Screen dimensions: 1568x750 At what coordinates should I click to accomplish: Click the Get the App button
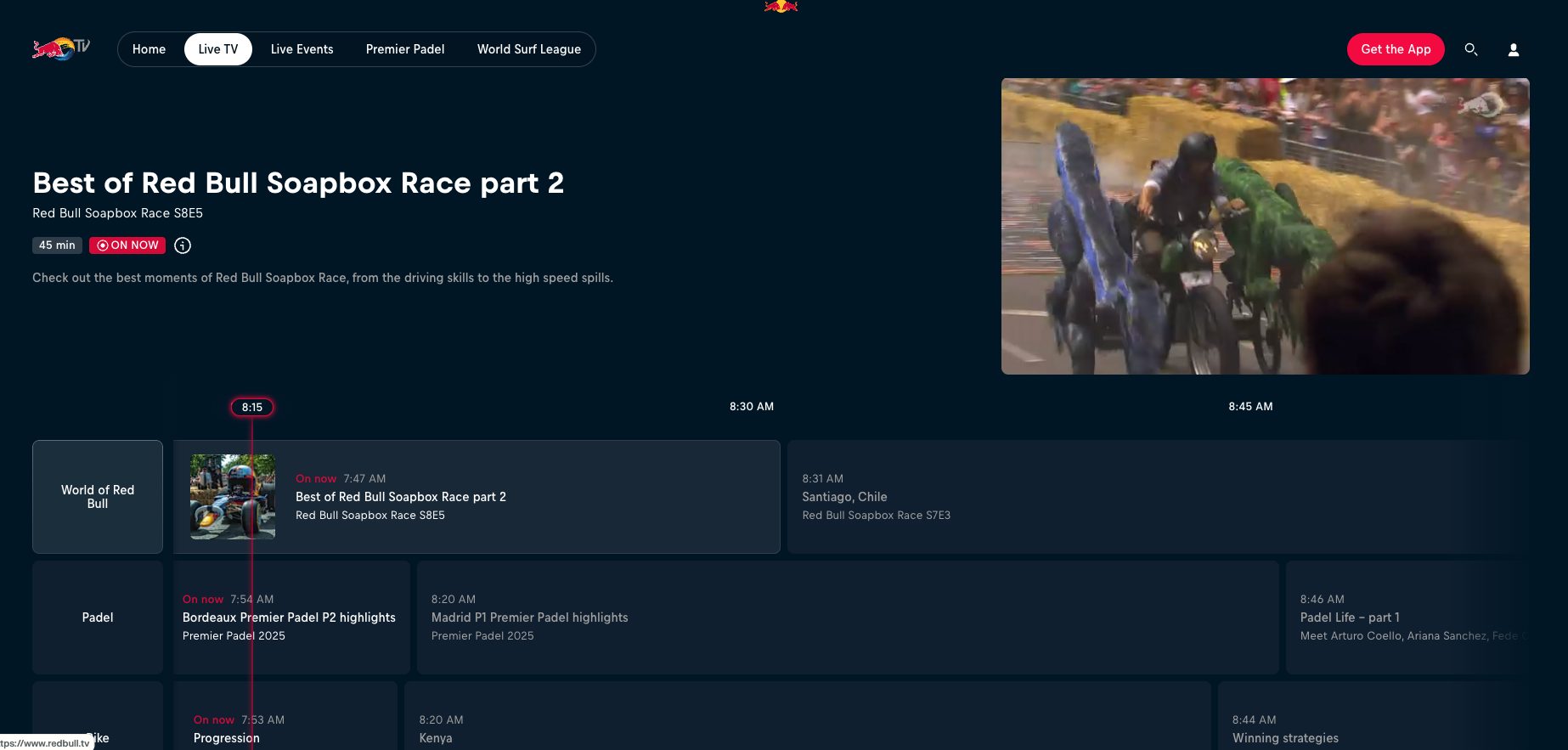(x=1396, y=49)
